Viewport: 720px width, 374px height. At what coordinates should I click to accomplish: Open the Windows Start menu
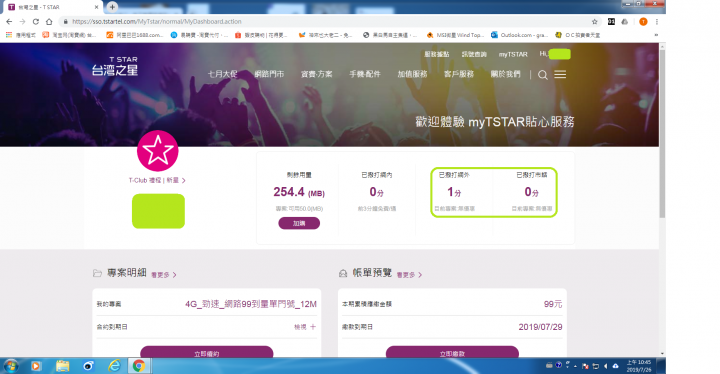pos(11,366)
